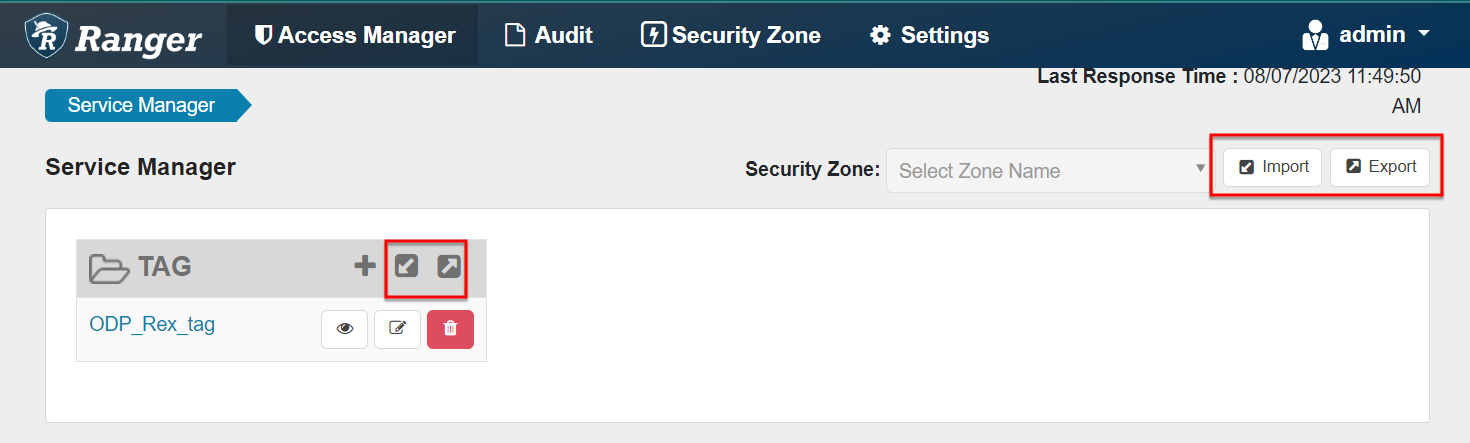The width and height of the screenshot is (1470, 443).
Task: Open the Select Zone Name dropdown
Action: click(1049, 171)
